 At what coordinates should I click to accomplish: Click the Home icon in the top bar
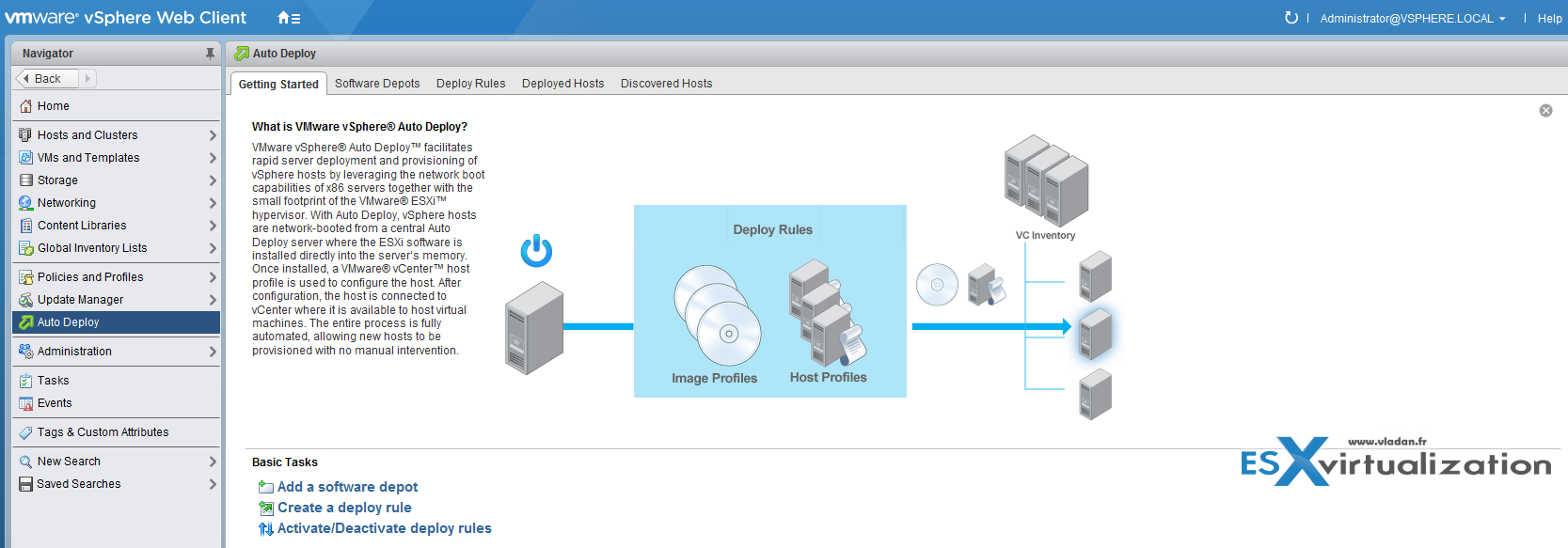click(289, 18)
